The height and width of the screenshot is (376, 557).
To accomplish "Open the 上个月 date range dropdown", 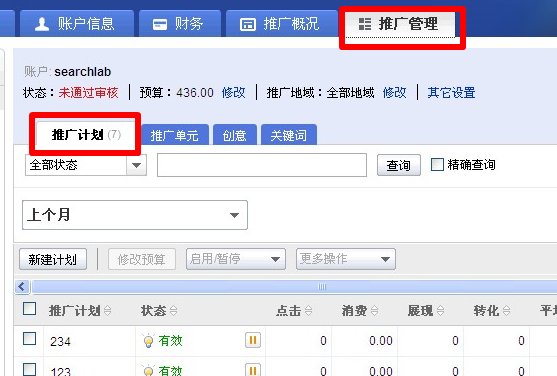I will click(135, 215).
